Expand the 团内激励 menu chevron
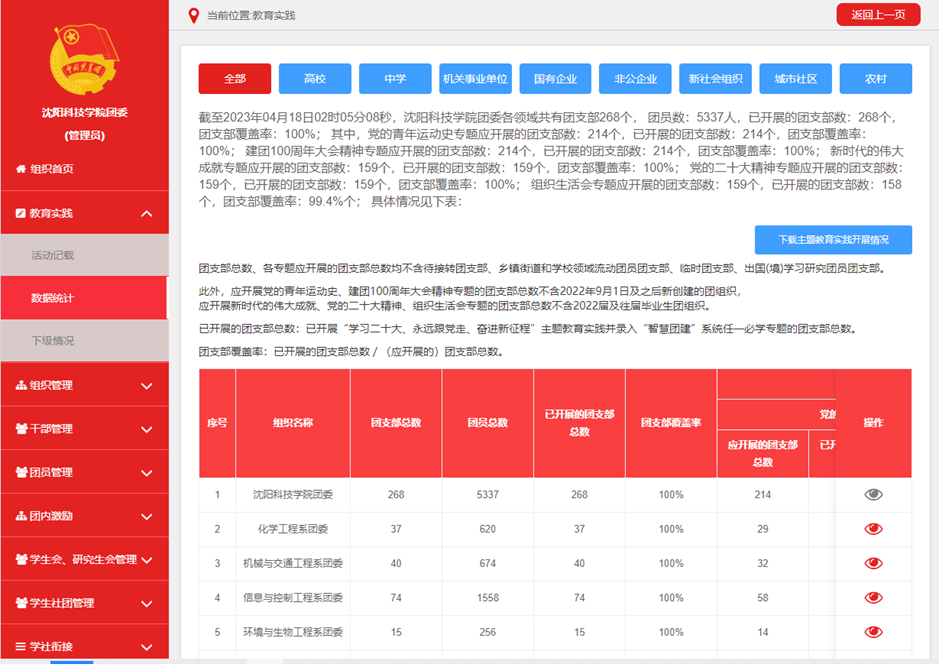The width and height of the screenshot is (939, 664). (147, 517)
